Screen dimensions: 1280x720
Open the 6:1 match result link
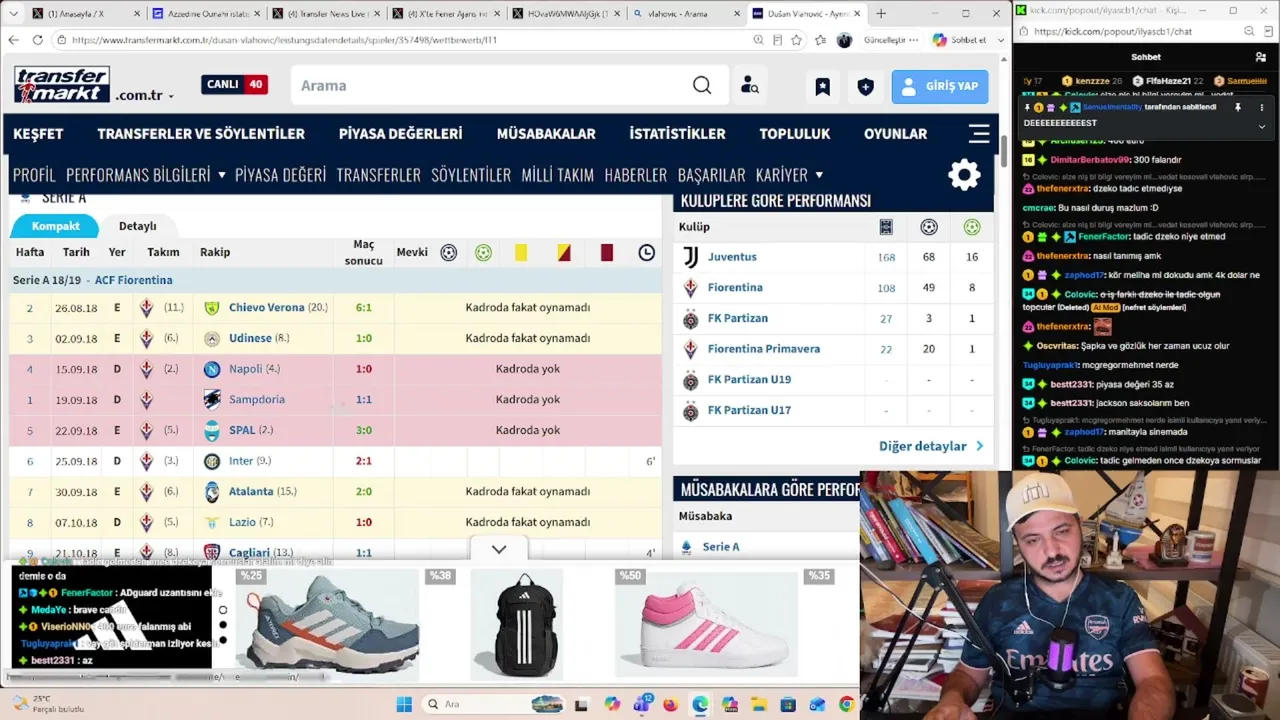[364, 308]
